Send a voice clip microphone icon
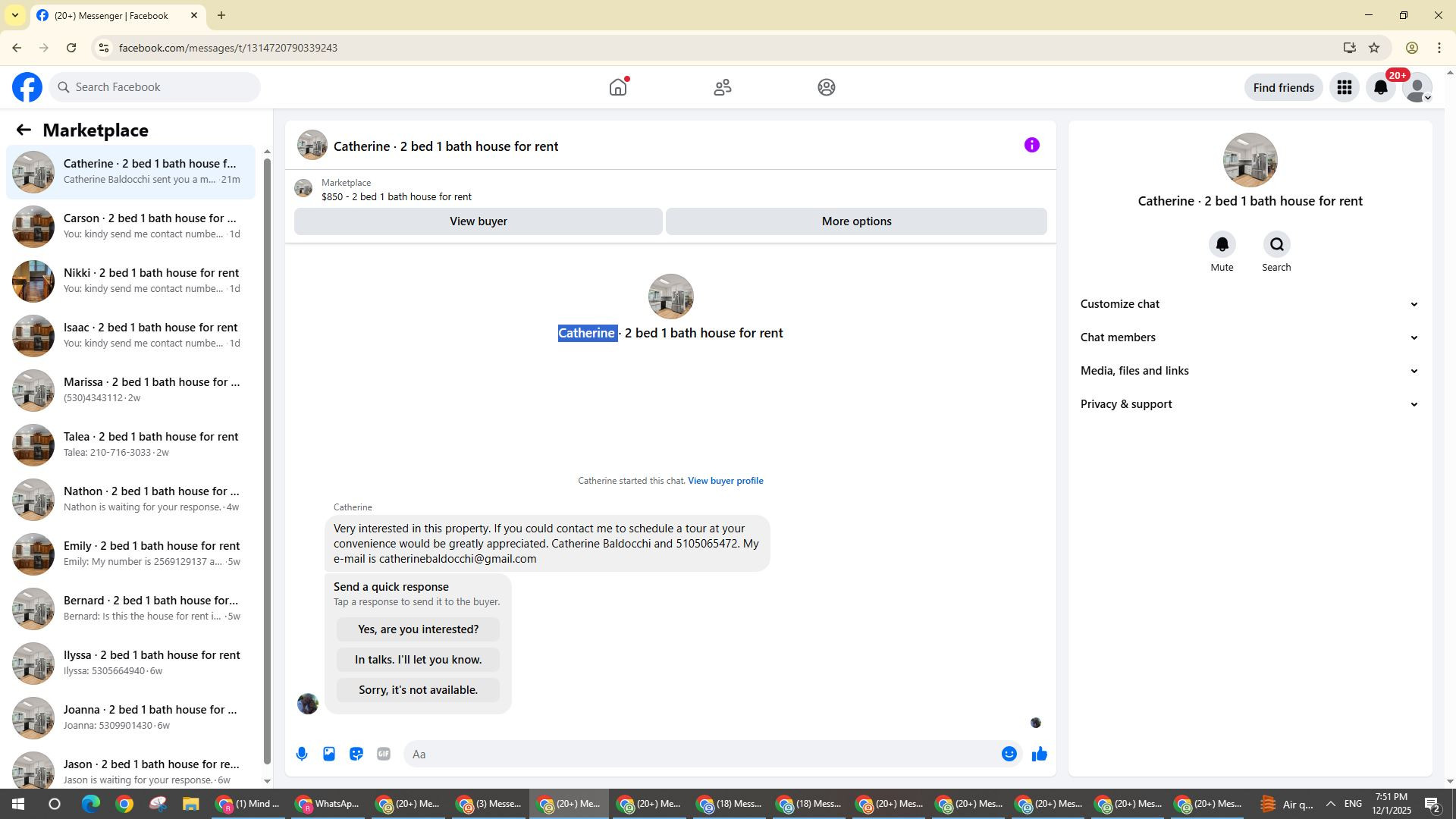The height and width of the screenshot is (819, 1456). pyautogui.click(x=302, y=754)
